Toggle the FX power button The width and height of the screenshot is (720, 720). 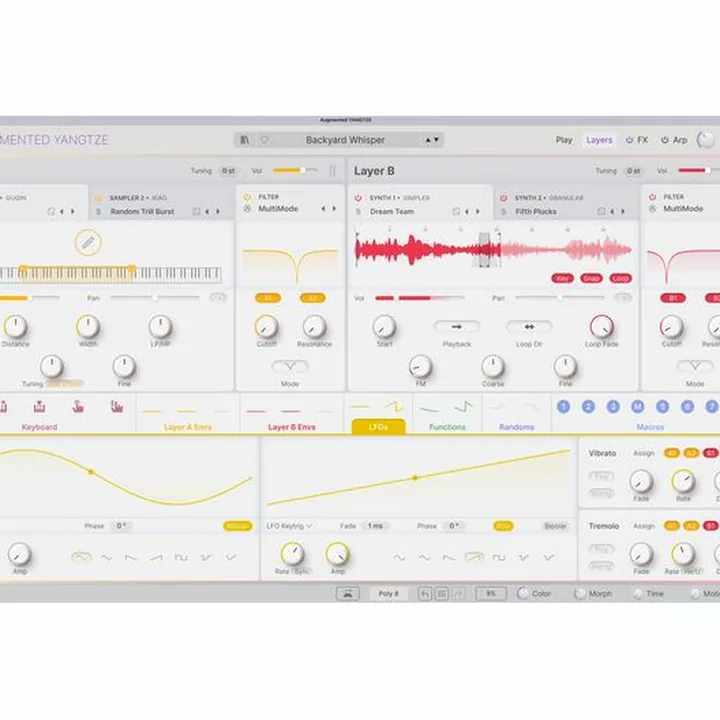click(x=629, y=140)
